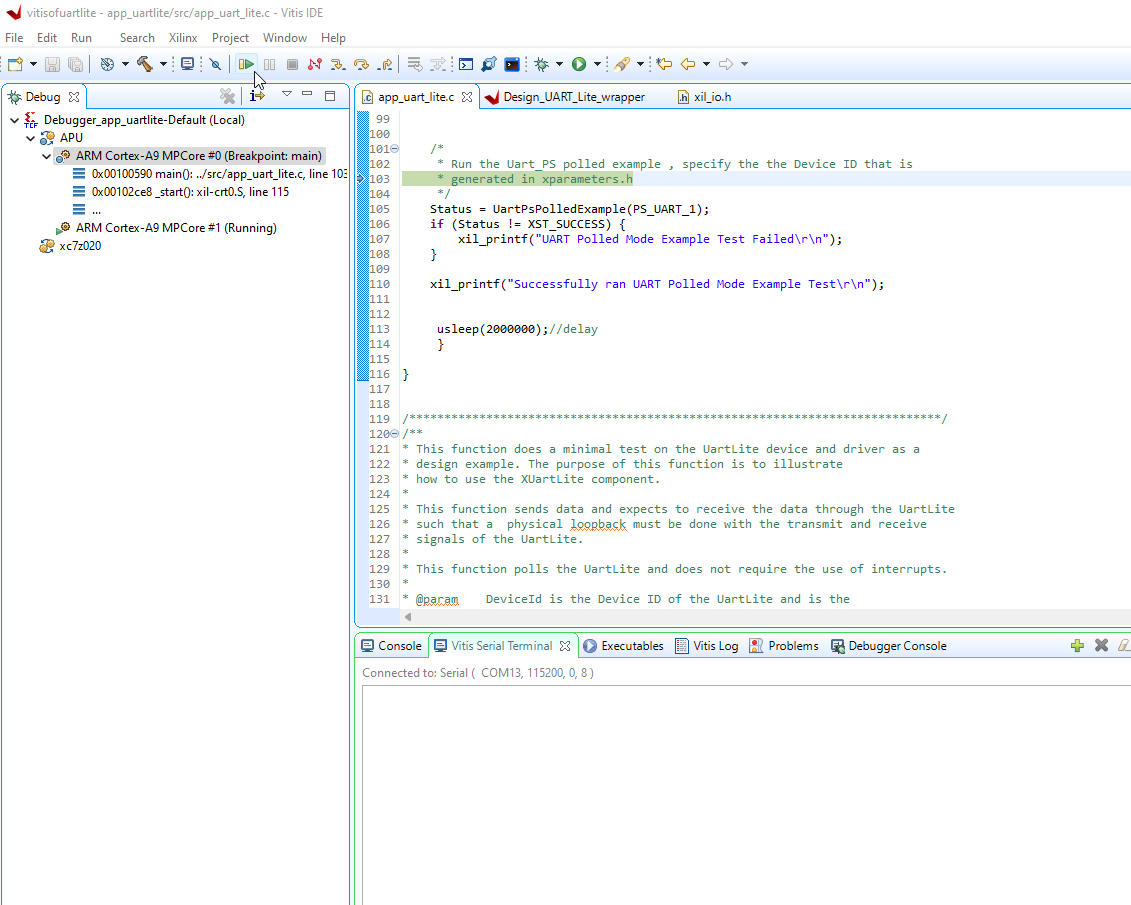Viewport: 1131px width, 905px height.
Task: Click the Skip All Breakpoints icon
Action: coord(215,64)
